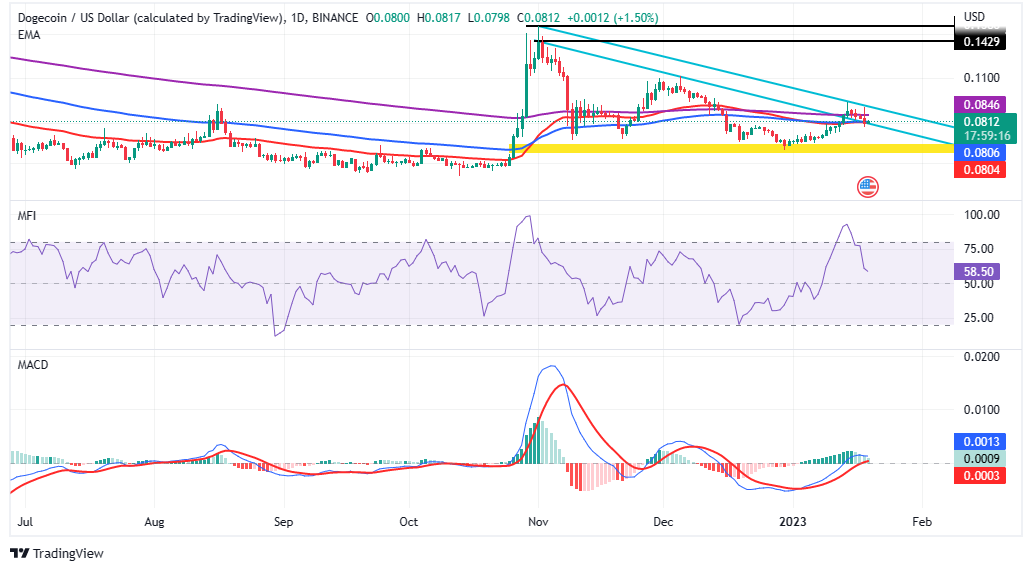1032x571 pixels.
Task: Click the 58.50 MFI value tag
Action: [977, 271]
